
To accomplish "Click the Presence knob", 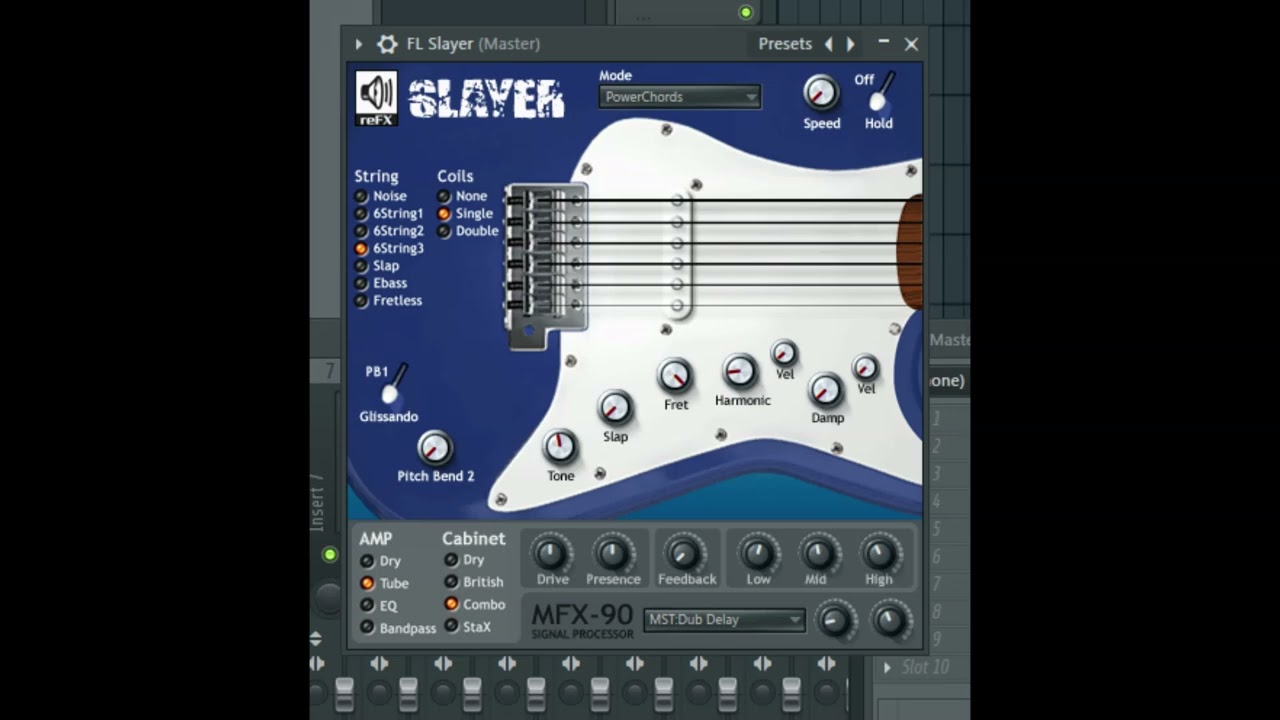I will click(x=613, y=553).
